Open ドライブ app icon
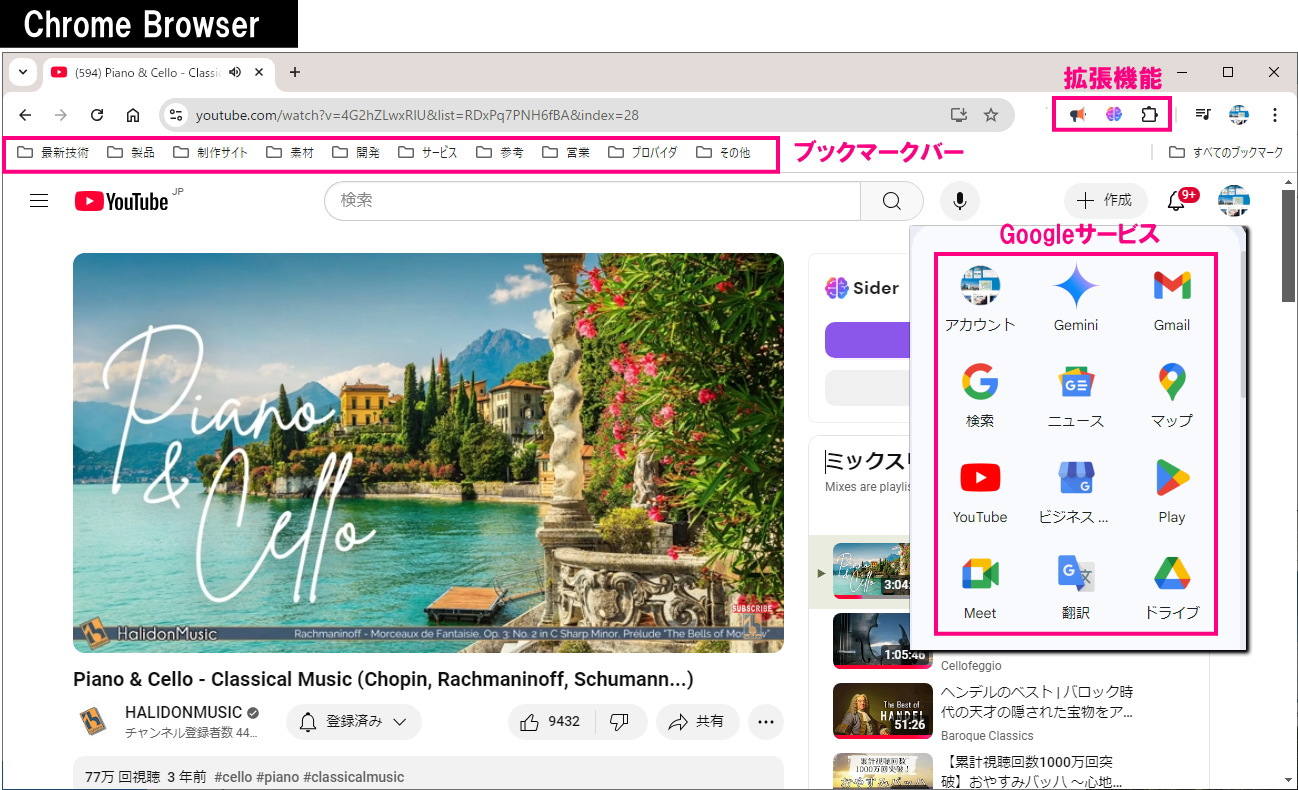Screen dimensions: 1298x790 pyautogui.click(x=1172, y=586)
